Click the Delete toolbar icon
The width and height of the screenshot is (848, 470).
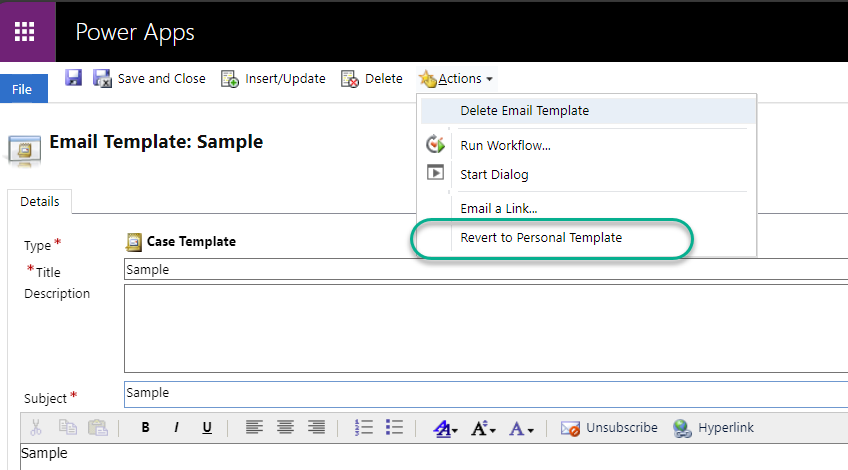350,79
